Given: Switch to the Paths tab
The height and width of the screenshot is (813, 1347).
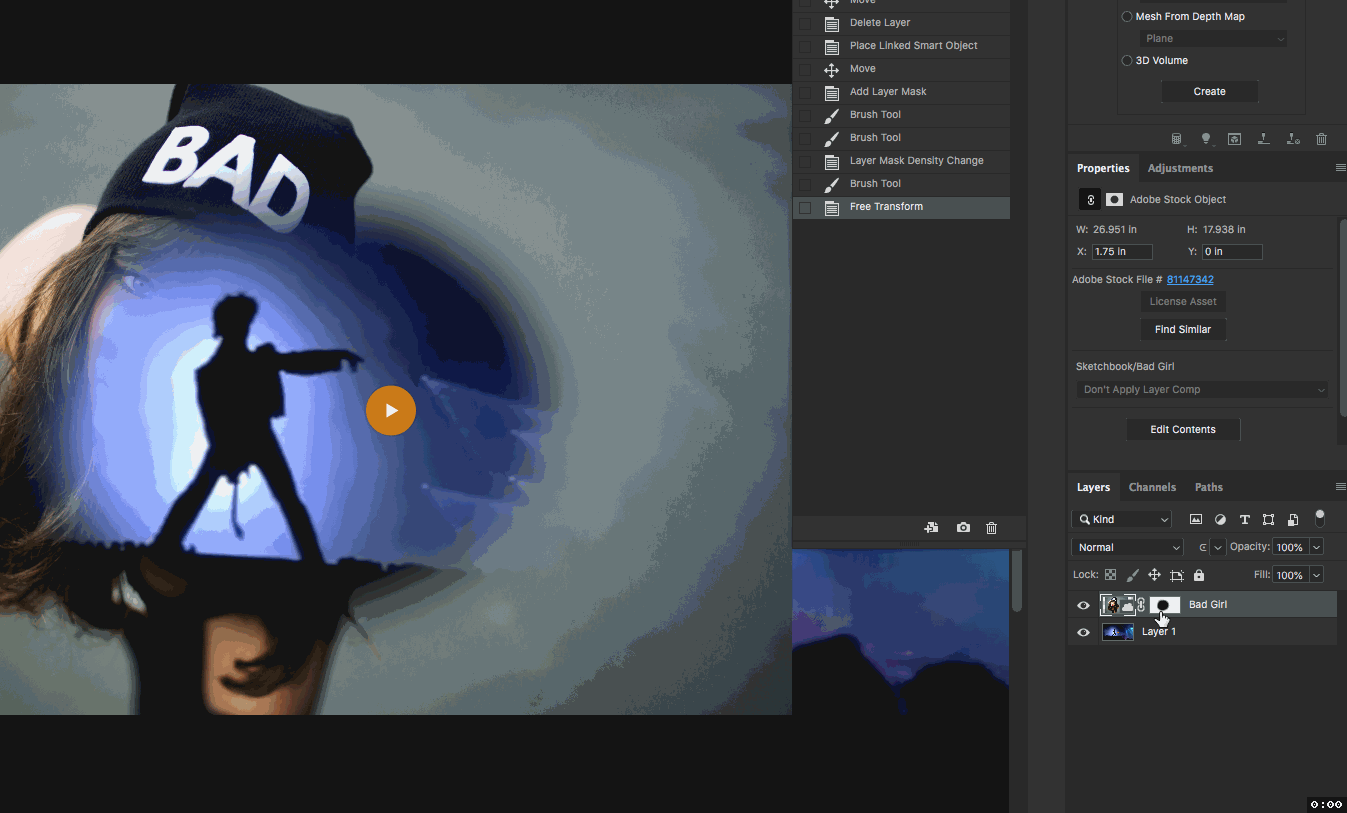Looking at the screenshot, I should [1208, 487].
